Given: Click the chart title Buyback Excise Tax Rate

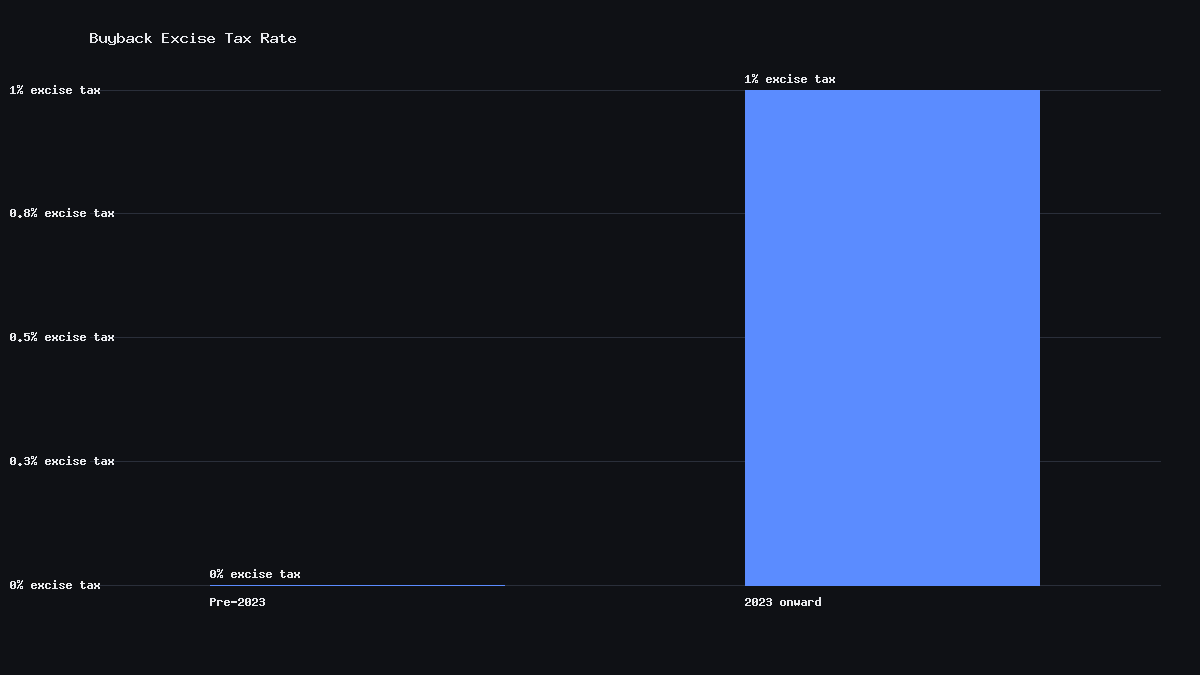Looking at the screenshot, I should [x=193, y=38].
